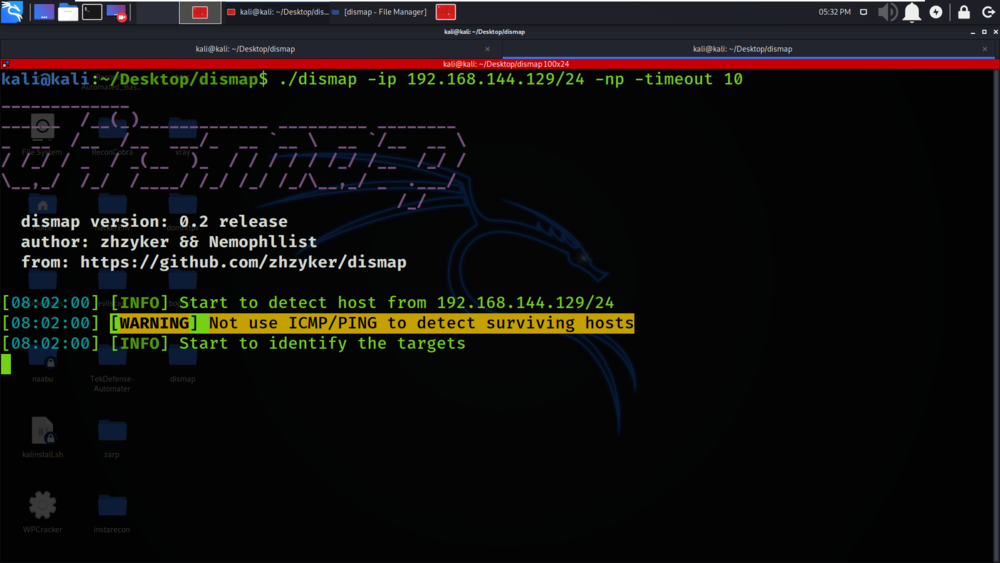Click the red pane title showing dismap 100x24
The width and height of the screenshot is (1000, 563).
pos(506,64)
